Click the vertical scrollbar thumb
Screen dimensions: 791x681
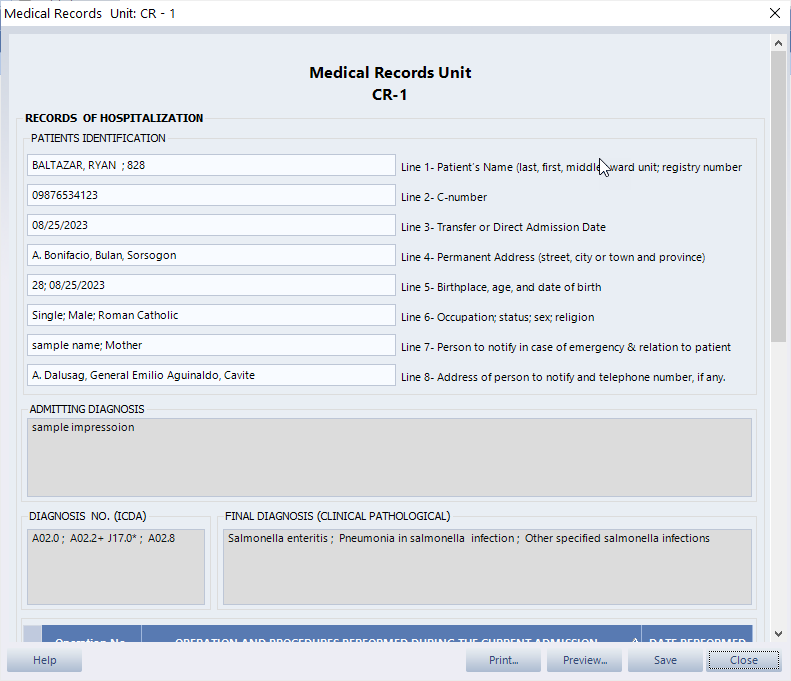click(x=778, y=195)
